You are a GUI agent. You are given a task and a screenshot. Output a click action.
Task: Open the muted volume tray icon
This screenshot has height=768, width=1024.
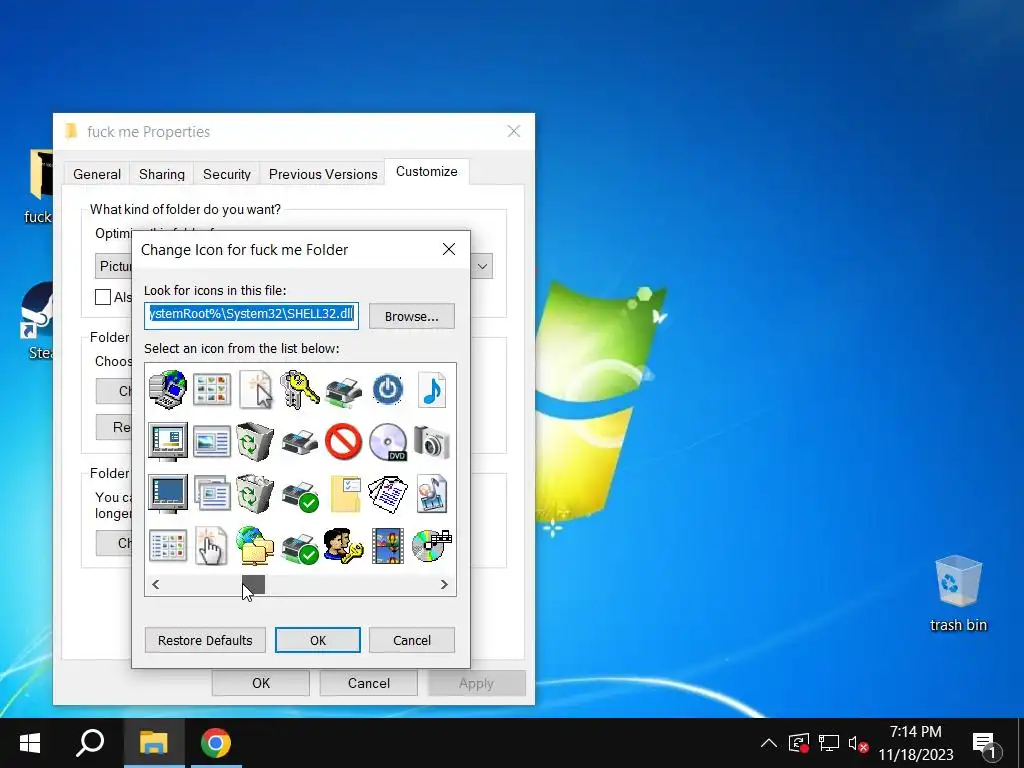tap(857, 743)
